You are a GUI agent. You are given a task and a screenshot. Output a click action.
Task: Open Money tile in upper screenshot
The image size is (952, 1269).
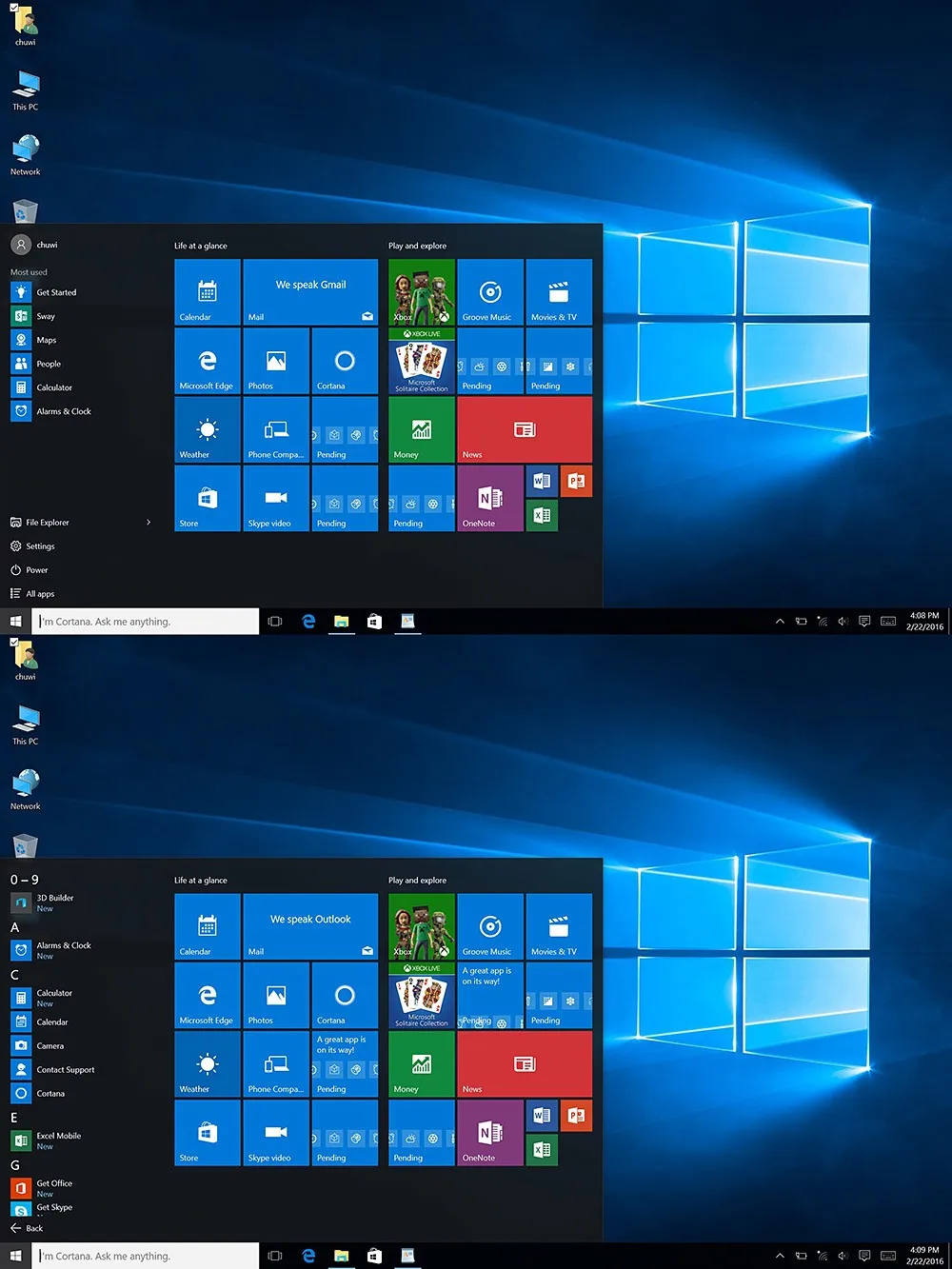[422, 429]
